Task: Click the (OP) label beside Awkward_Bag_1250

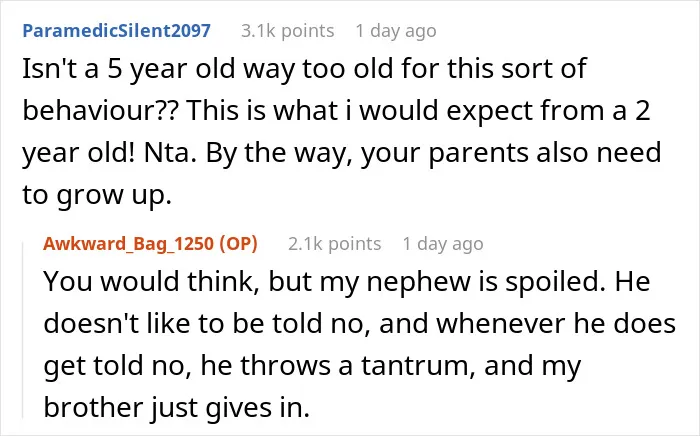Action: (x=238, y=244)
